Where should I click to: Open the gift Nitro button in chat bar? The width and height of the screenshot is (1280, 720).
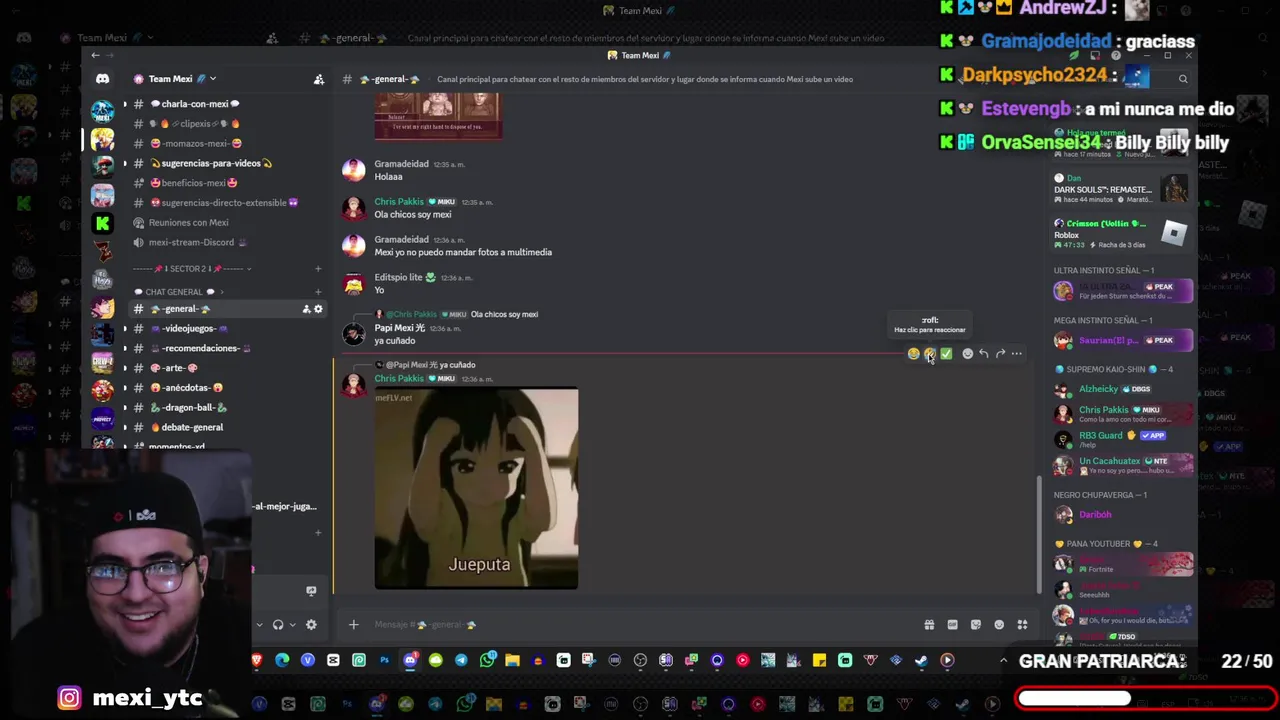[x=929, y=625]
